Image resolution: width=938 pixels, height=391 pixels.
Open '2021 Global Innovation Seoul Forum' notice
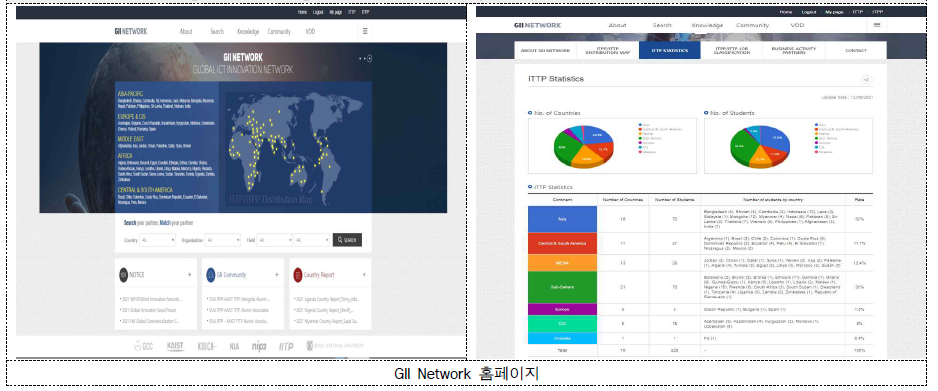(x=150, y=310)
